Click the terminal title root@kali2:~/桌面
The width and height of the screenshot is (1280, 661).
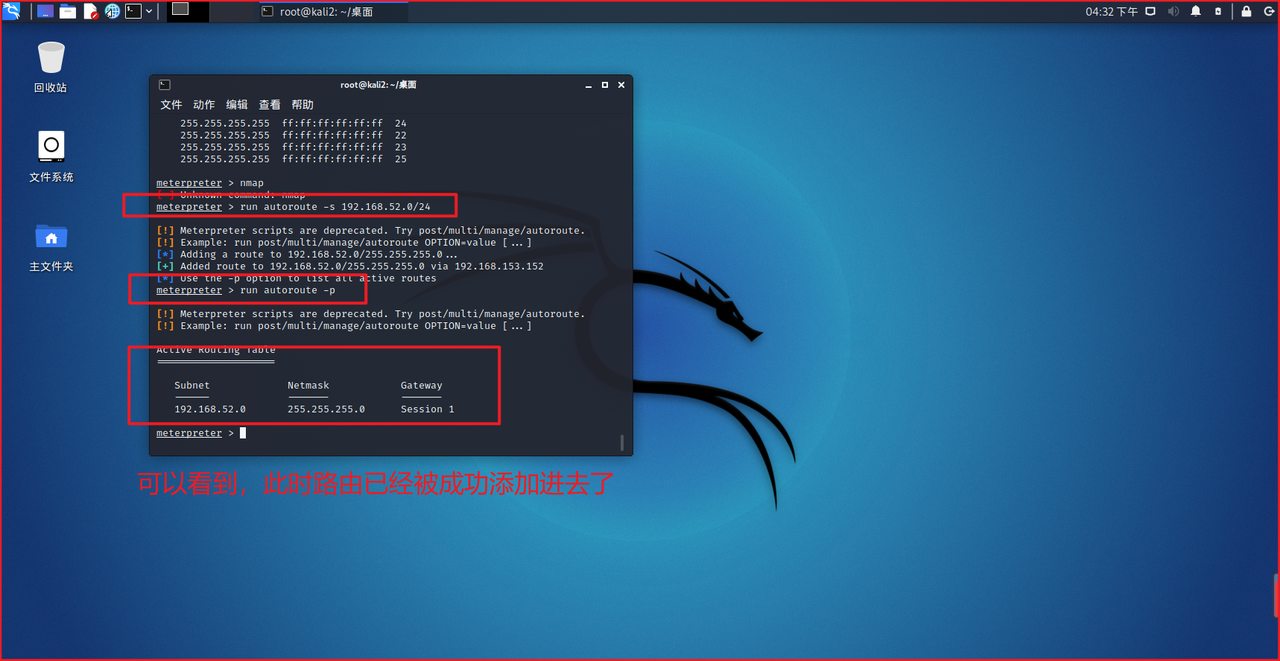(378, 85)
